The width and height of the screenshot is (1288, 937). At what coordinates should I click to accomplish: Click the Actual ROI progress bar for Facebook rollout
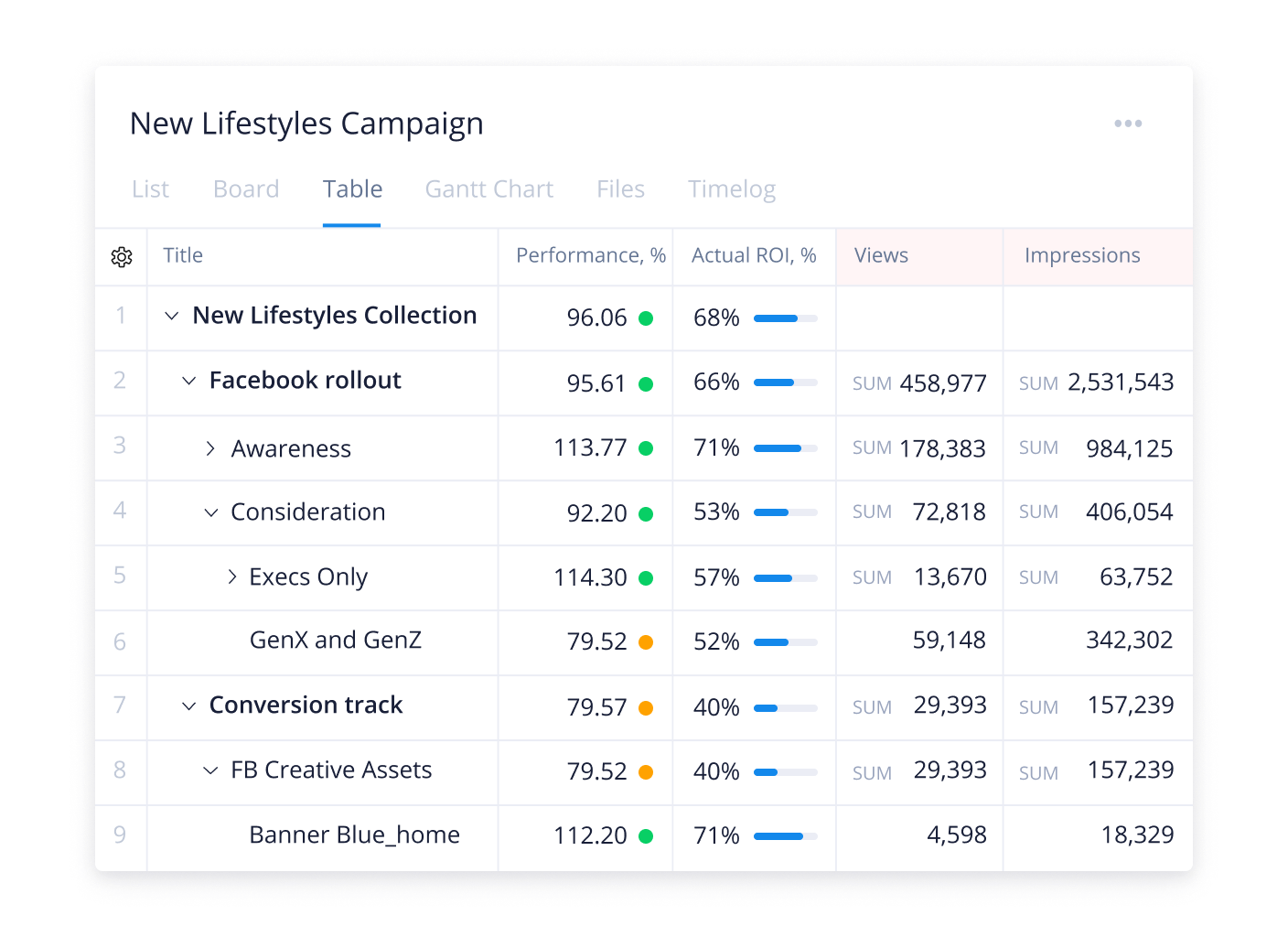784,383
